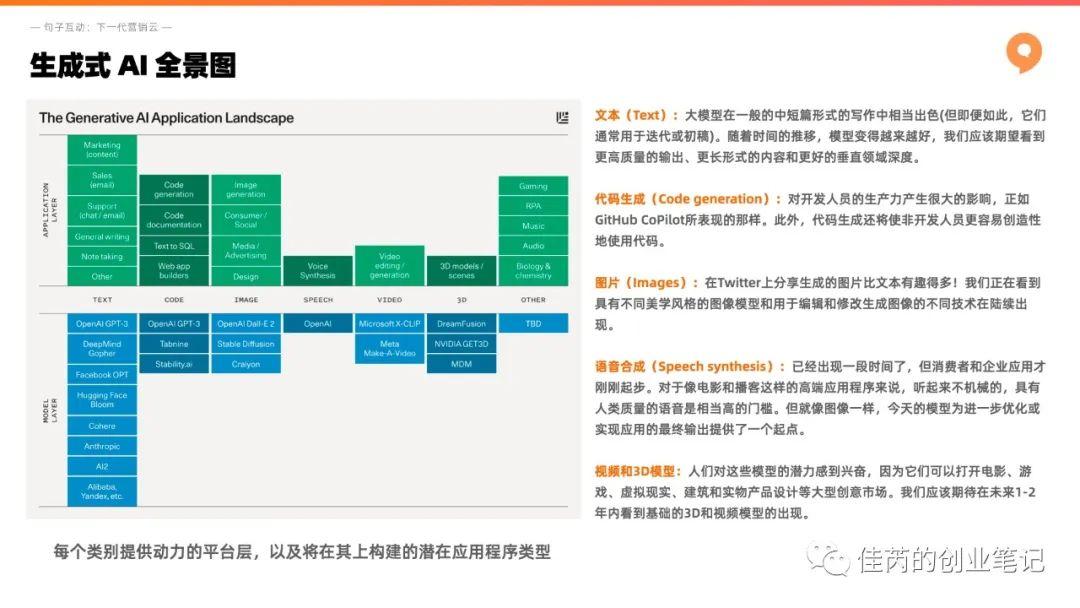Select the Biology & chemistry box

click(533, 271)
